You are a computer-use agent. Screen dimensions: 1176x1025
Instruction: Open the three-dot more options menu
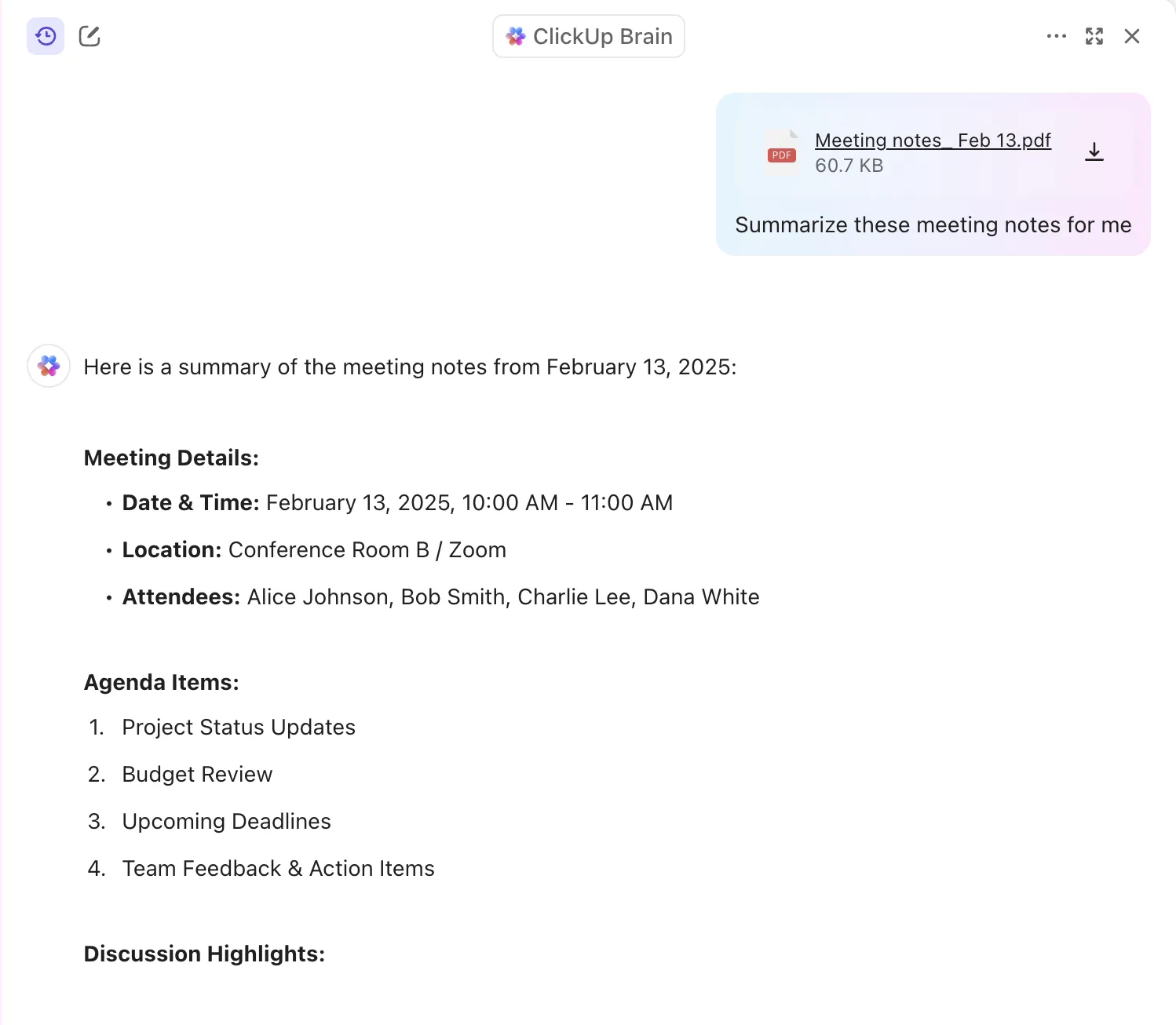coord(1057,36)
